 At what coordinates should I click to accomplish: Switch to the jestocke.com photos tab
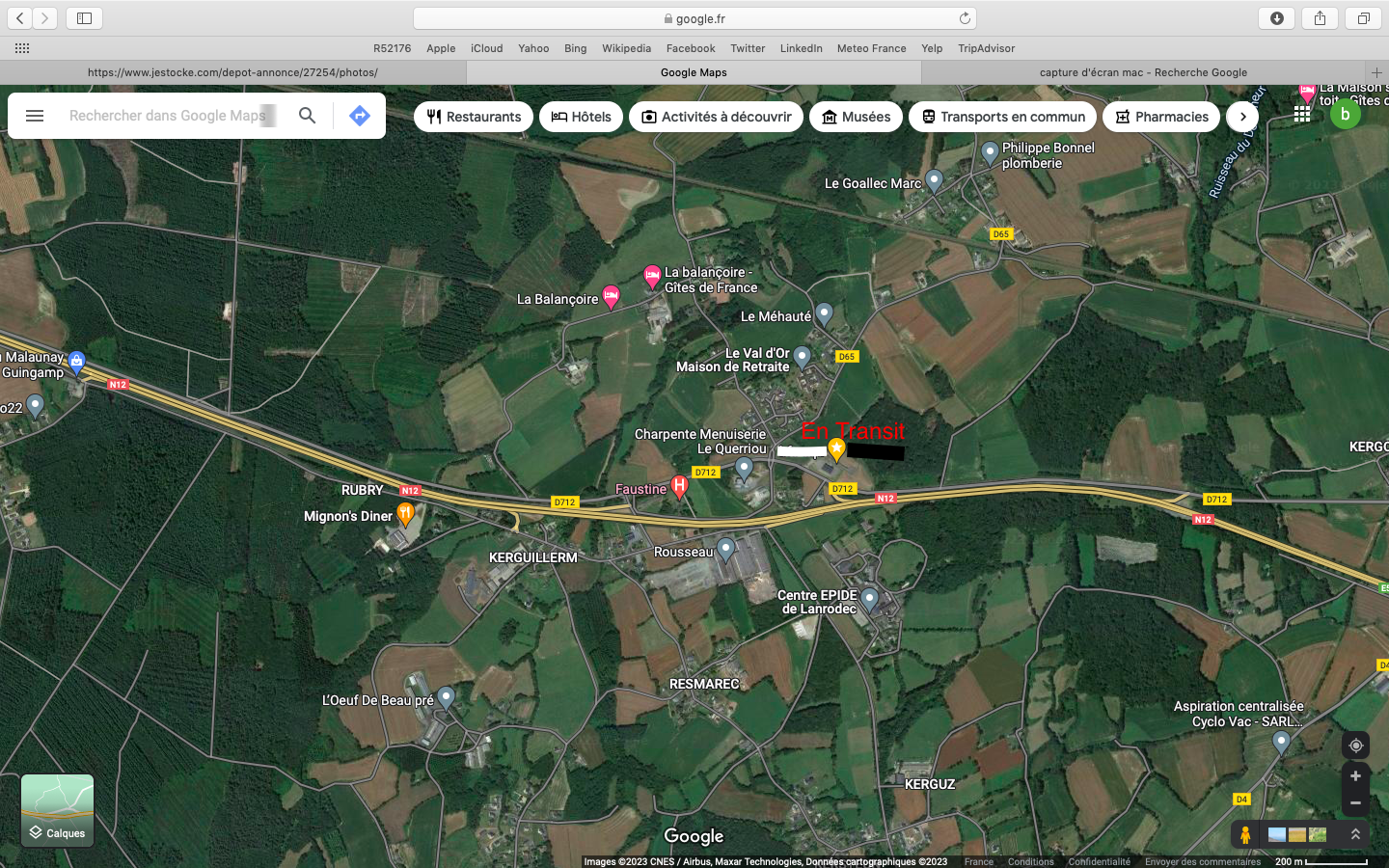click(232, 72)
